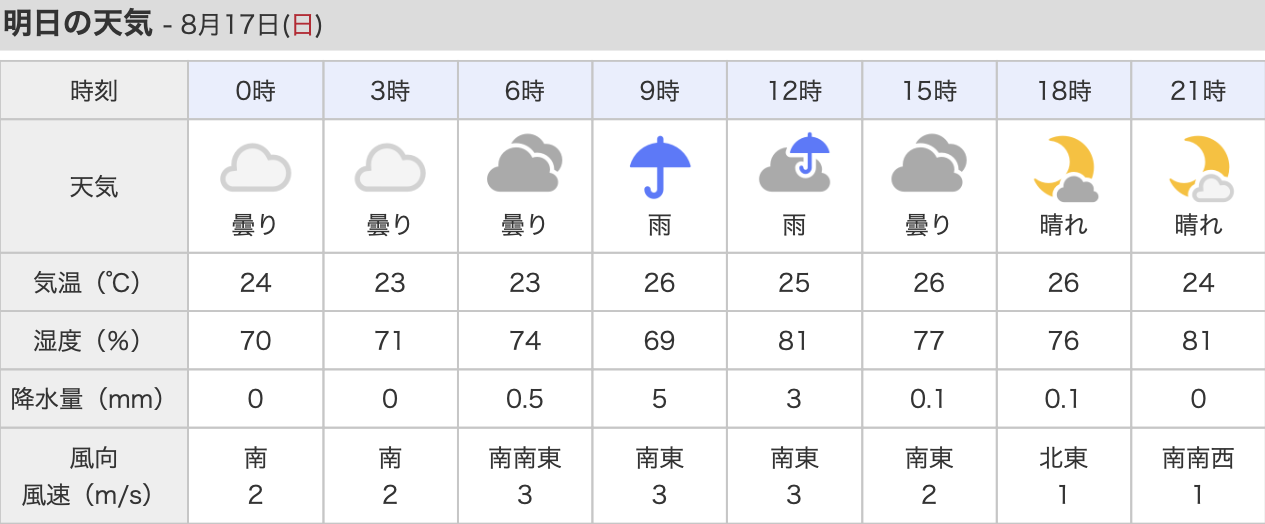The image size is (1265, 524).
Task: Click the 降水量（mm） row label
Action: (x=95, y=399)
